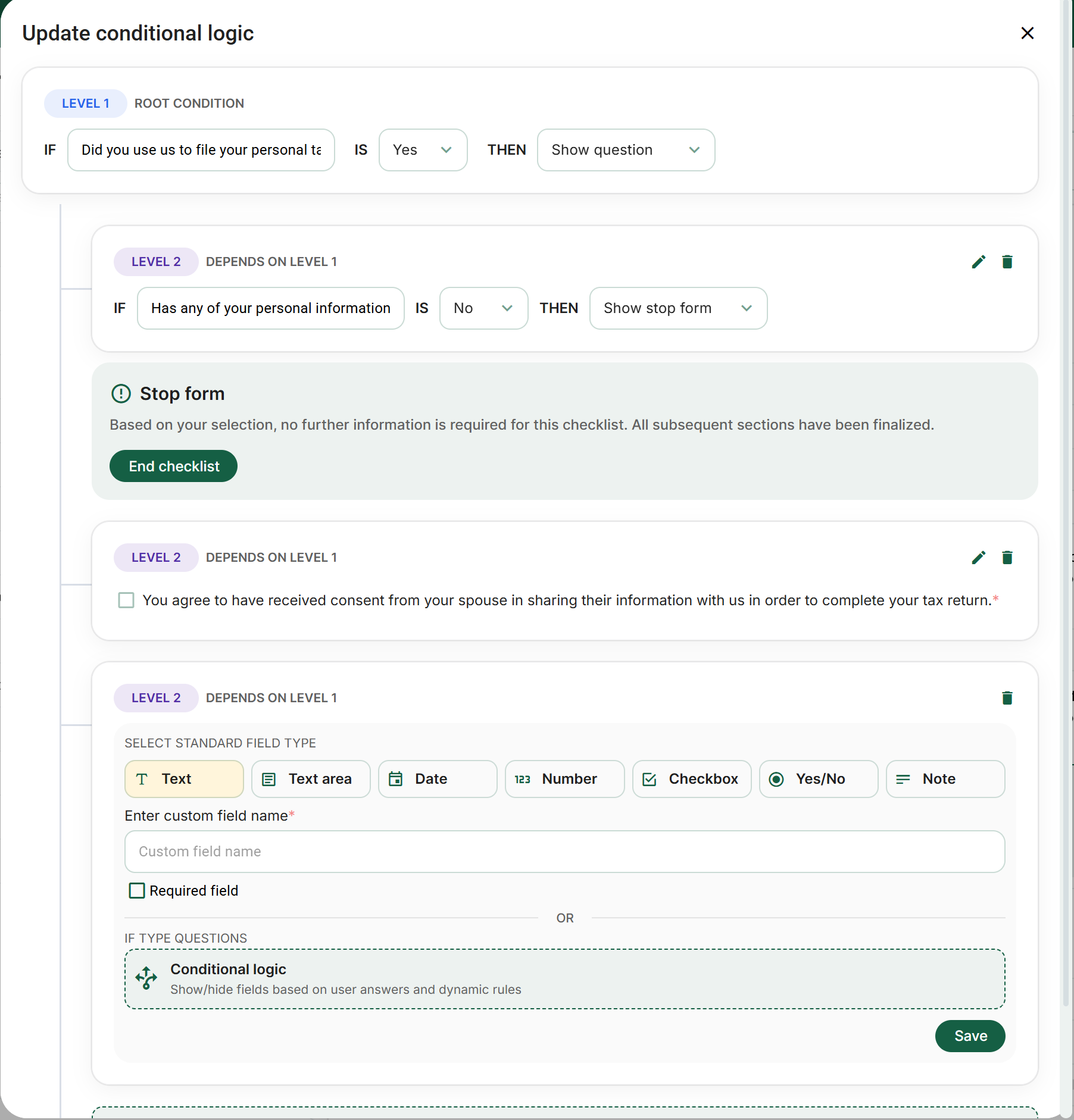Viewport: 1074px width, 1120px height.
Task: Focus the Custom field name input
Action: 564,852
